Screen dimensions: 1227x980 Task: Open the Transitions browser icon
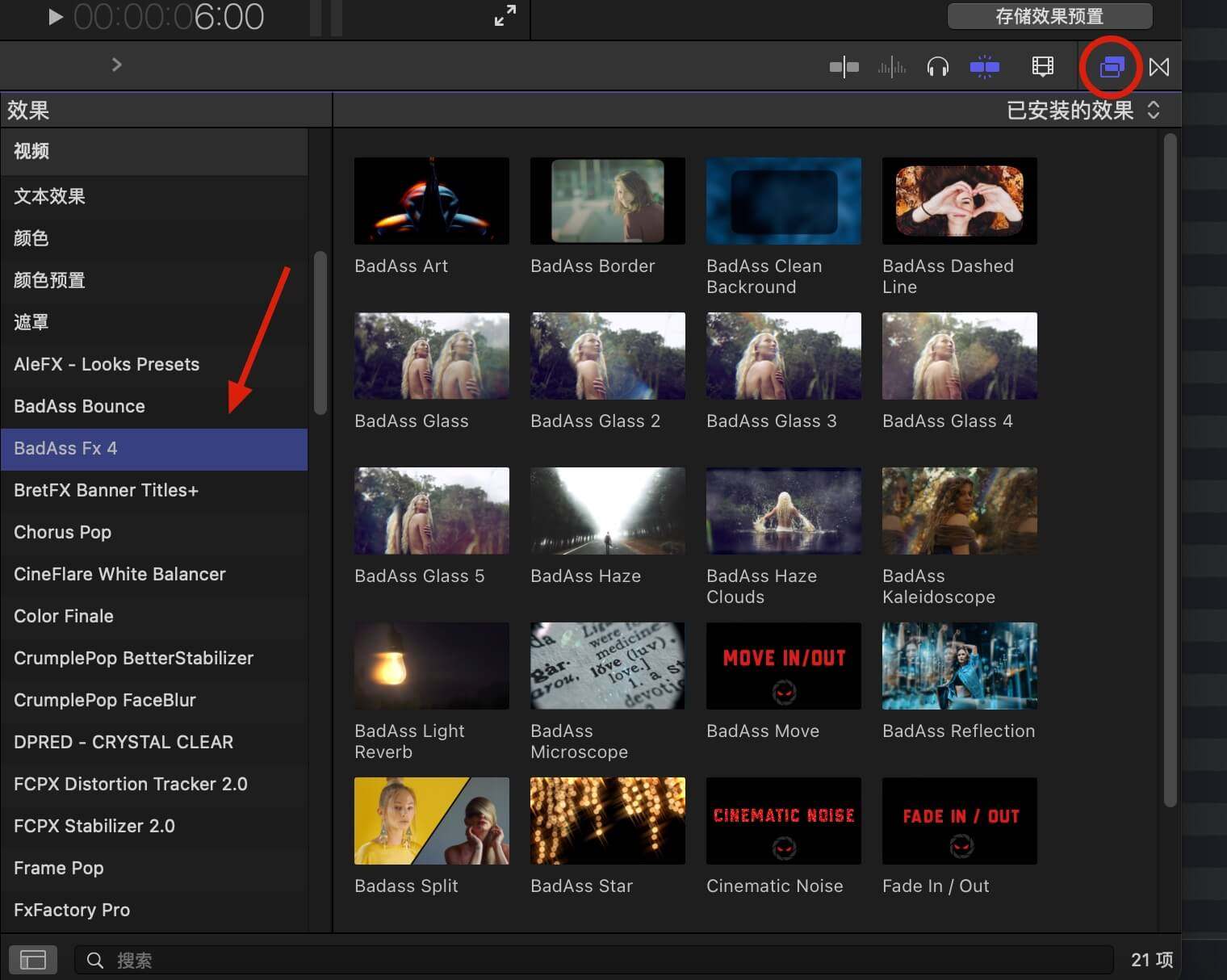point(1159,67)
